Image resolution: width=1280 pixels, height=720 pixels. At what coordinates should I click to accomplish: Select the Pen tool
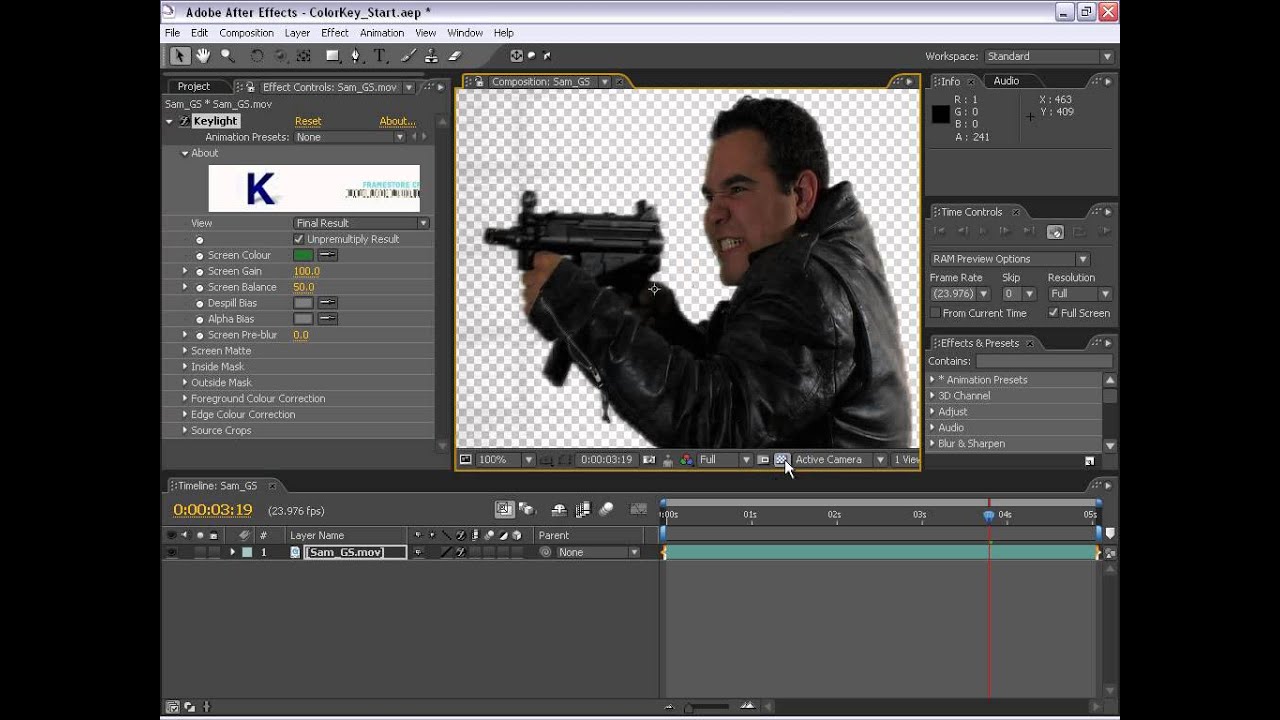(356, 56)
